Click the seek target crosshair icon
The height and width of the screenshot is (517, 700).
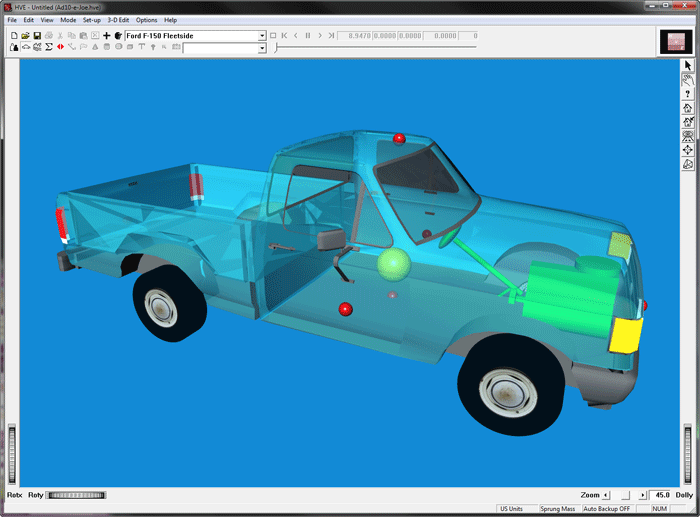click(688, 150)
